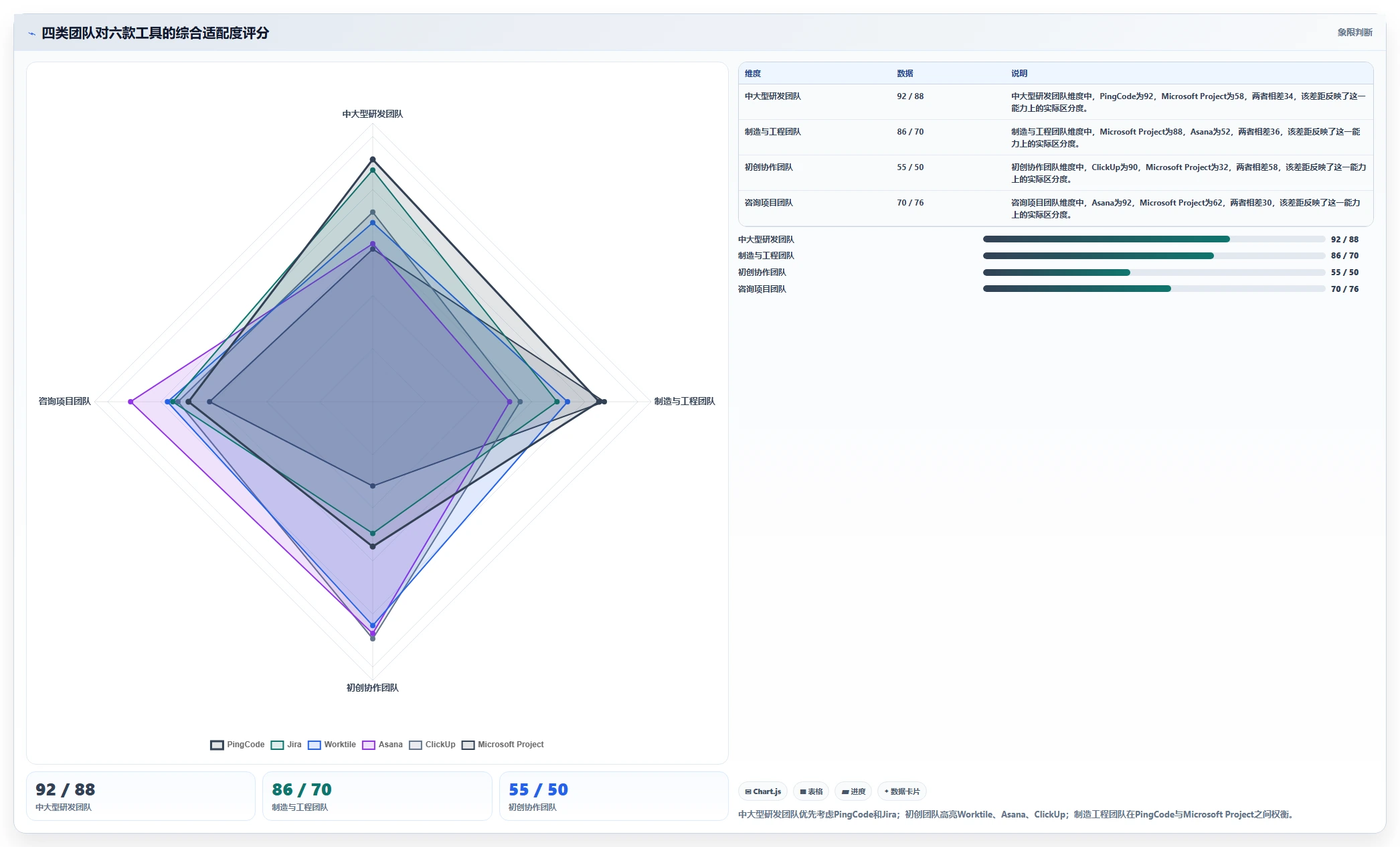Click the 象限判断 label in the header
The width and height of the screenshot is (1400, 847).
pyautogui.click(x=1354, y=32)
